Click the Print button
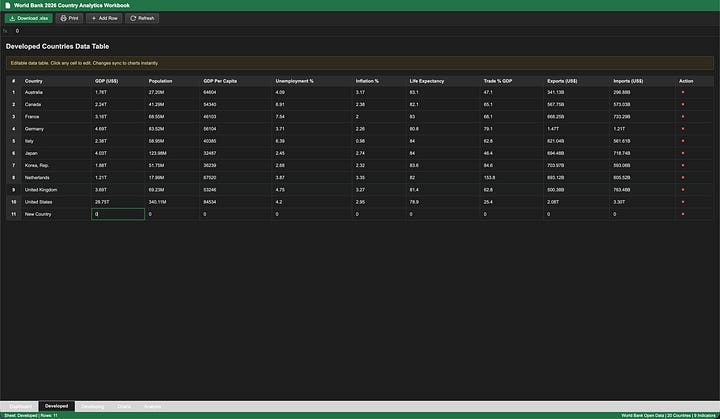Viewport: 720px width, 419px height. click(69, 18)
